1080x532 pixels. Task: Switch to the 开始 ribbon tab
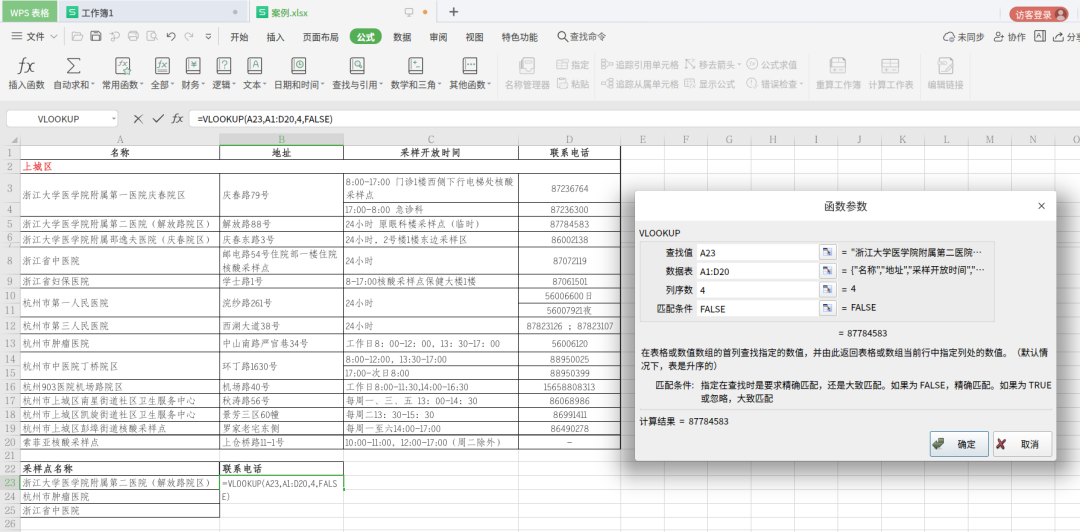(239, 37)
